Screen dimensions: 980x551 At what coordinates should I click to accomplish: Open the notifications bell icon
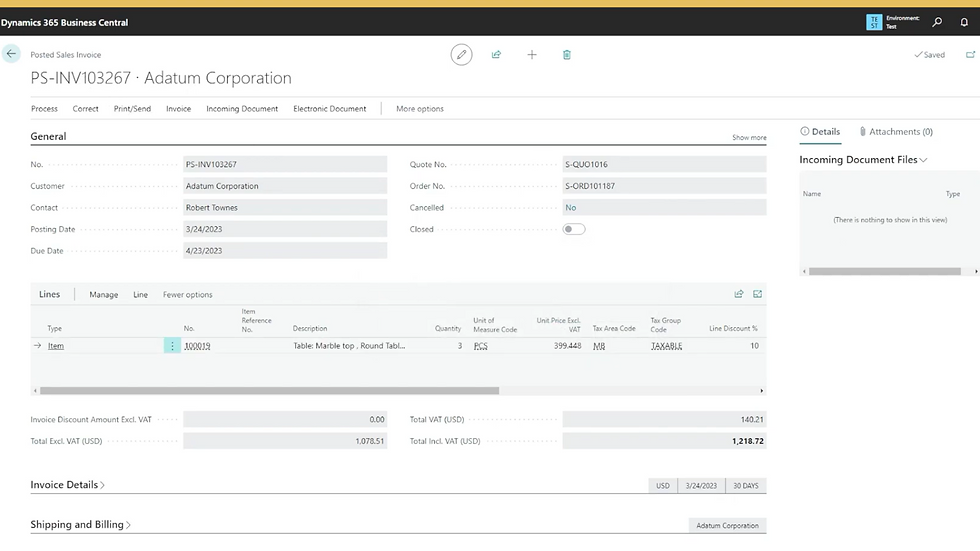point(964,22)
